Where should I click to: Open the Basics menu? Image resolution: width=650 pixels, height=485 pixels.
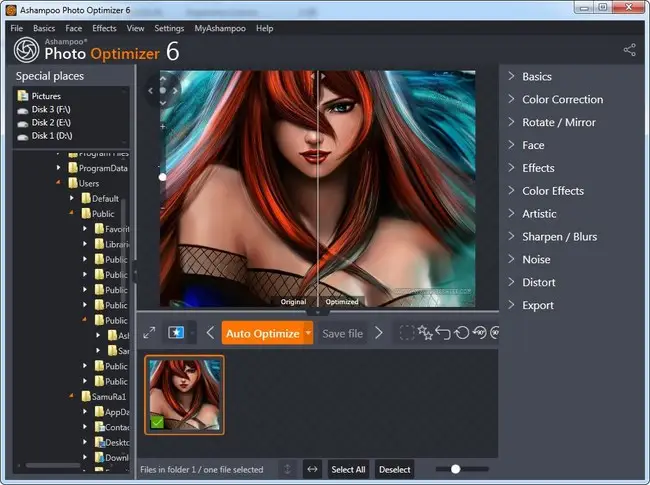44,28
